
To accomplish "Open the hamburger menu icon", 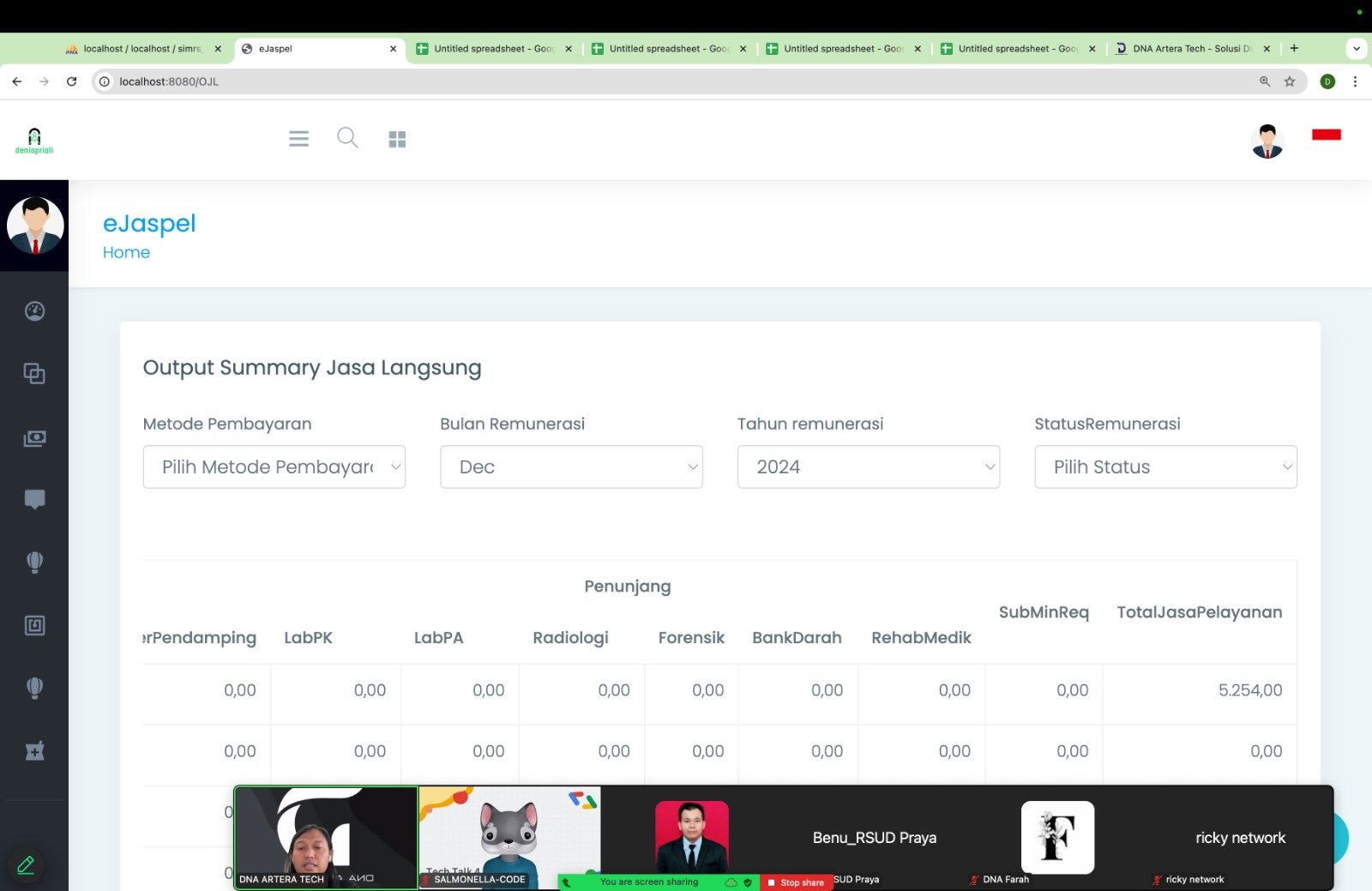I will (298, 139).
